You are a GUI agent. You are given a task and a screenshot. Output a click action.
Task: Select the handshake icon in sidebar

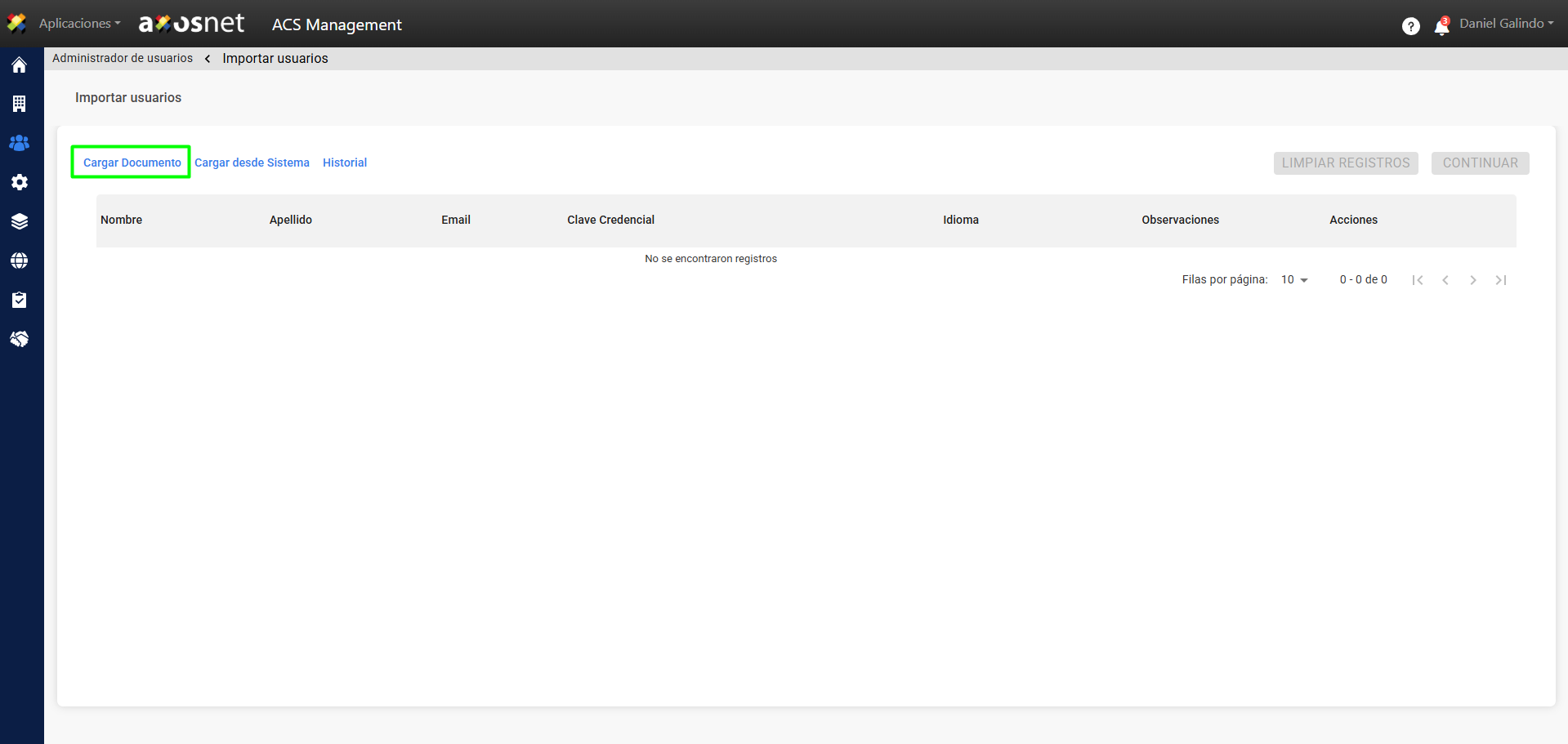pos(20,339)
